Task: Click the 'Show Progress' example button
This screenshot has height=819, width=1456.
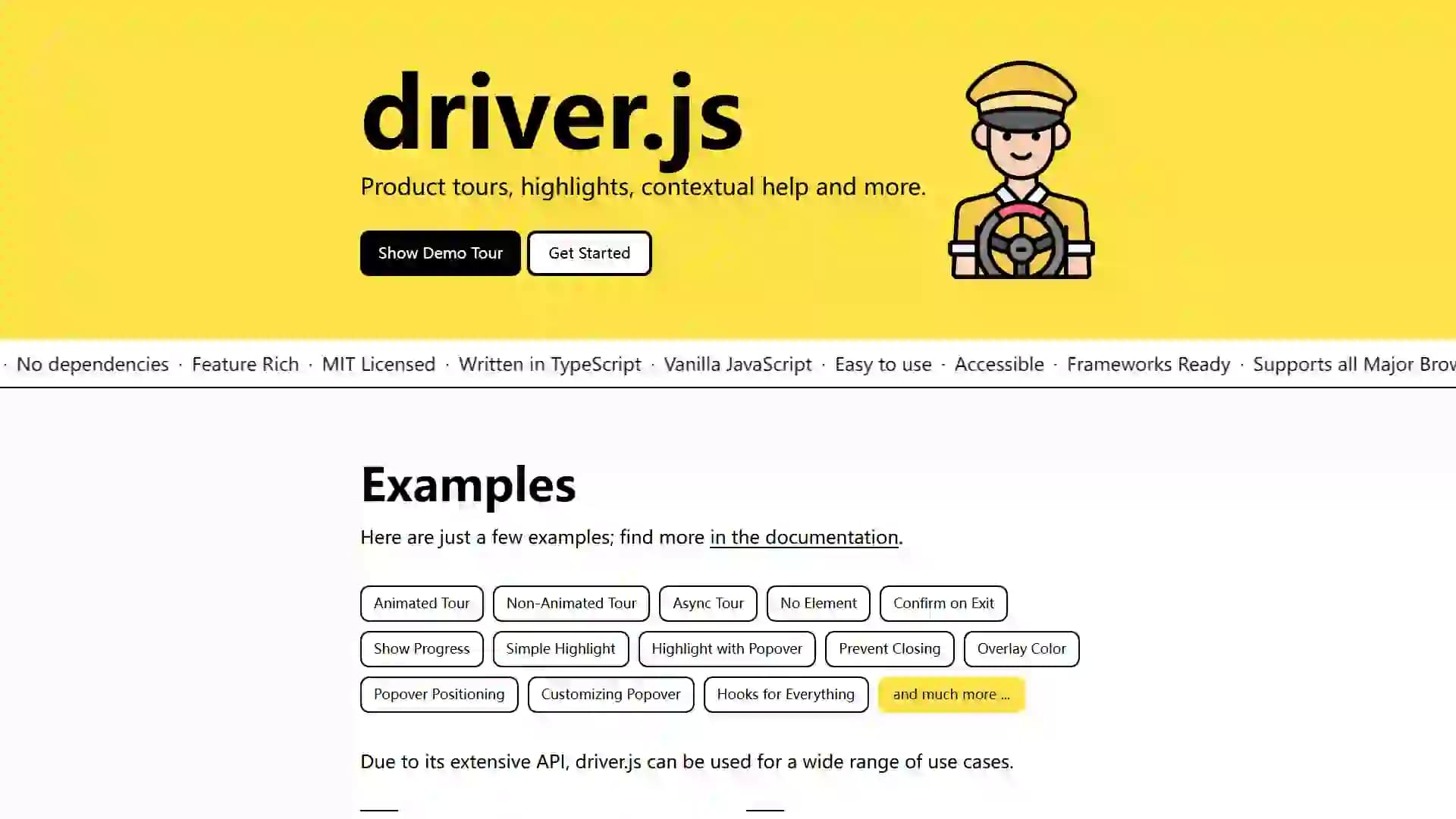Action: [x=421, y=648]
